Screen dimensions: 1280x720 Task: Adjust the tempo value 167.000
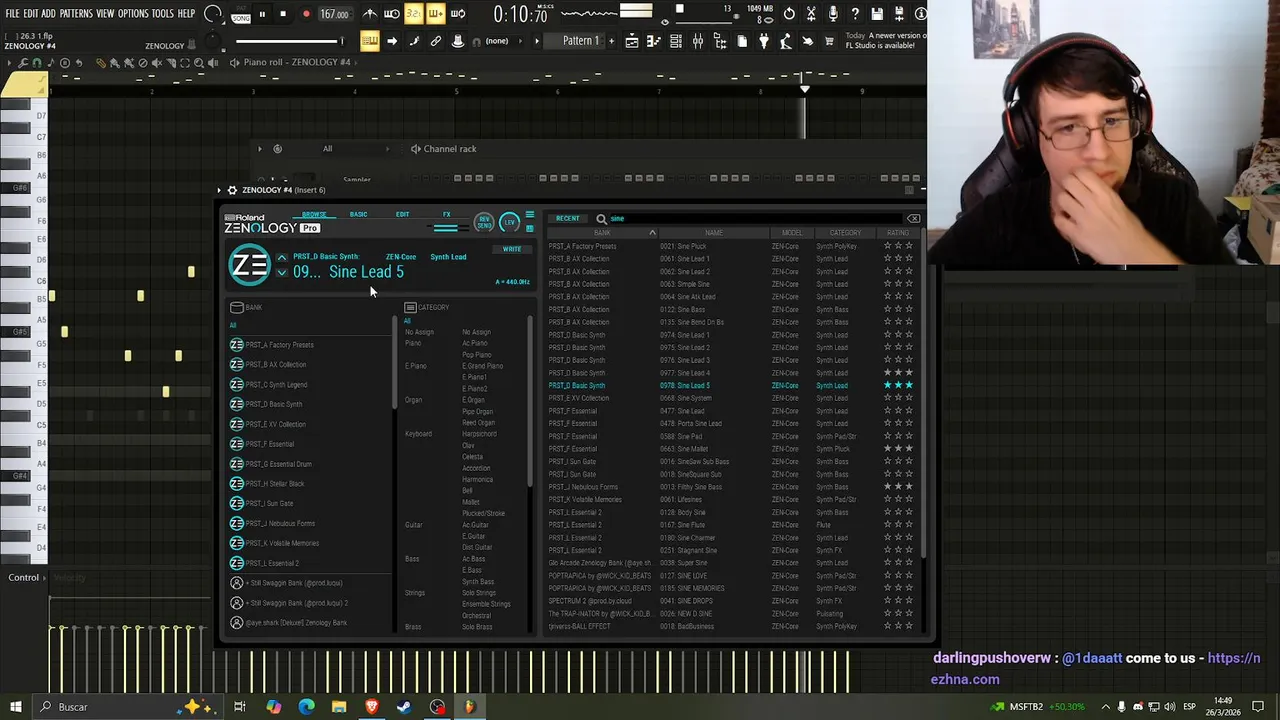pos(335,14)
